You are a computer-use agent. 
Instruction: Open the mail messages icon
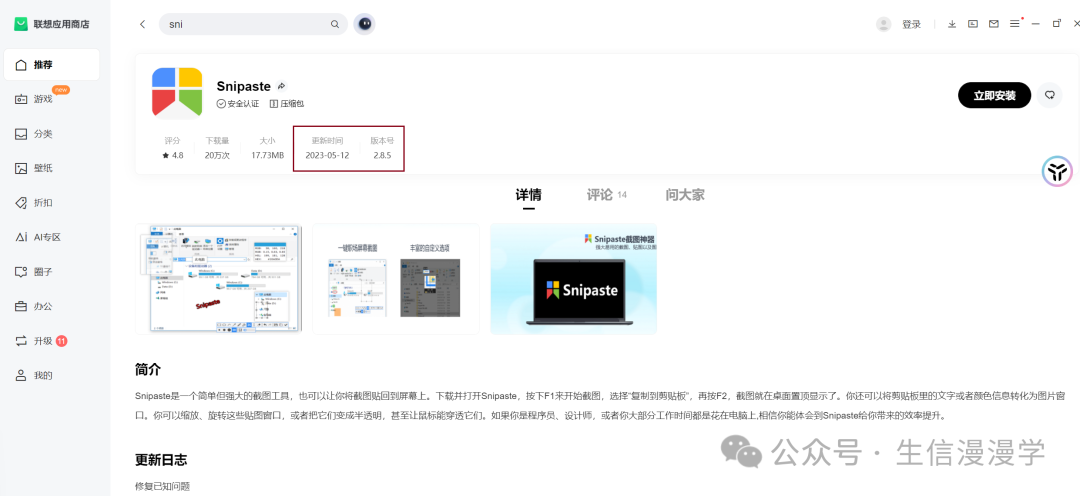(x=993, y=24)
